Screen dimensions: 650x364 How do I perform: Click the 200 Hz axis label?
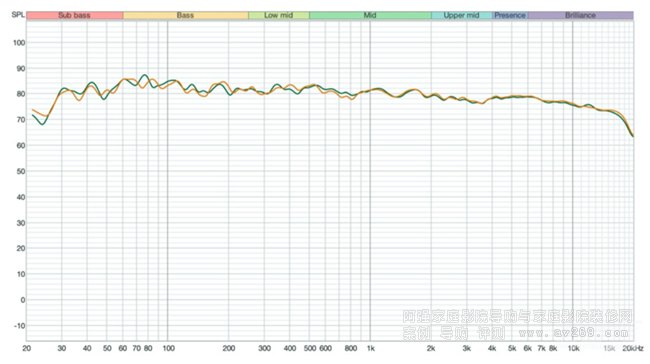[x=229, y=348]
